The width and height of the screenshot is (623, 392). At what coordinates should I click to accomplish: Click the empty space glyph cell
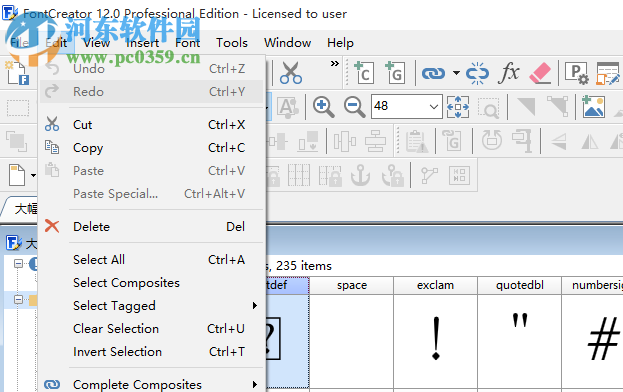pyautogui.click(x=352, y=342)
